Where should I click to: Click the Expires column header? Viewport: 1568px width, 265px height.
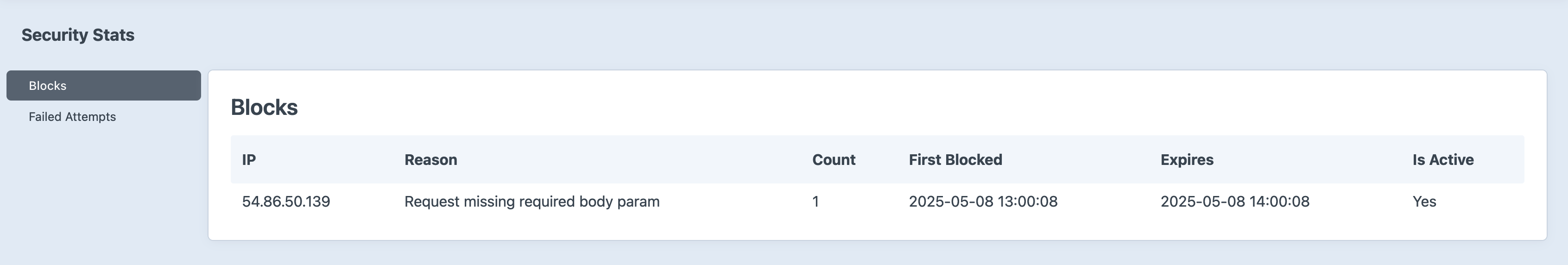(1186, 160)
